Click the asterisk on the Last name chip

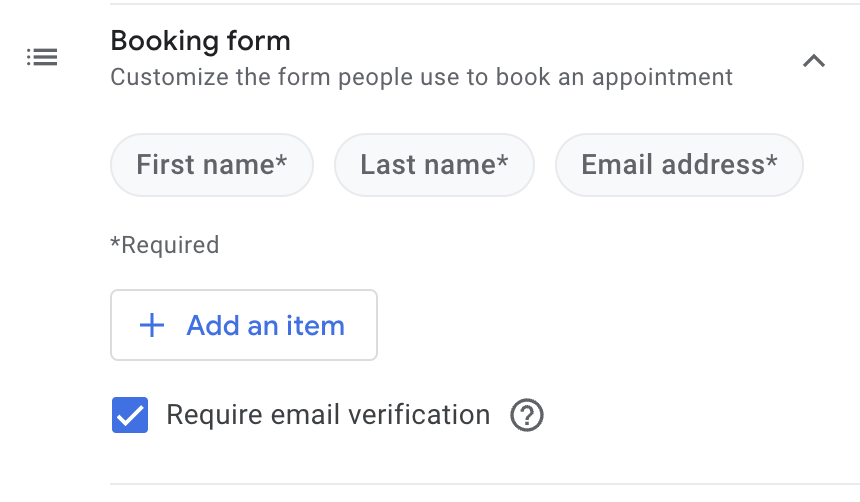(502, 162)
